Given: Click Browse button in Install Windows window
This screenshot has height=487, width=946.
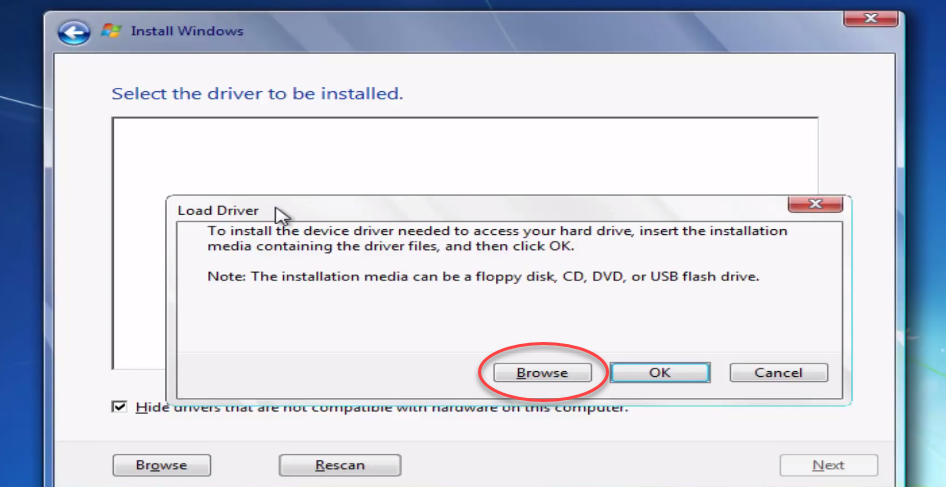Looking at the screenshot, I should [162, 465].
